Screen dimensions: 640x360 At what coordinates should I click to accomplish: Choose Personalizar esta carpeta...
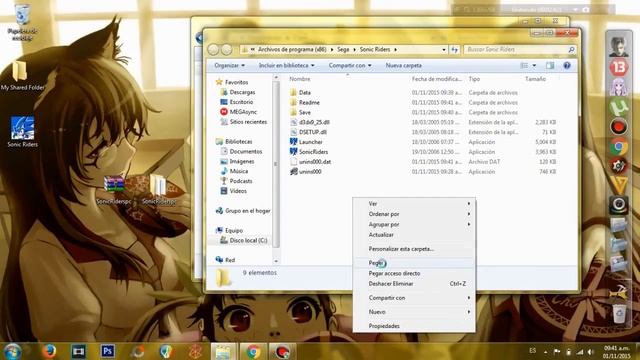point(414,249)
